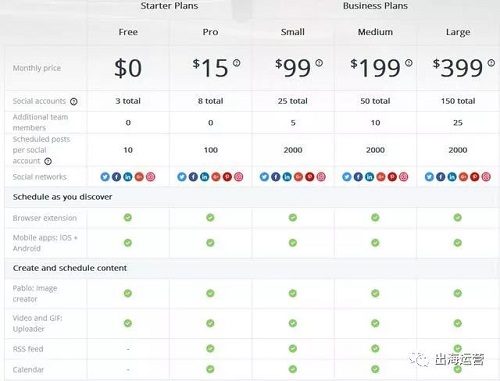Click the Instagram icon in the Pro plan column
This screenshot has height=381, width=500.
[x=238, y=177]
